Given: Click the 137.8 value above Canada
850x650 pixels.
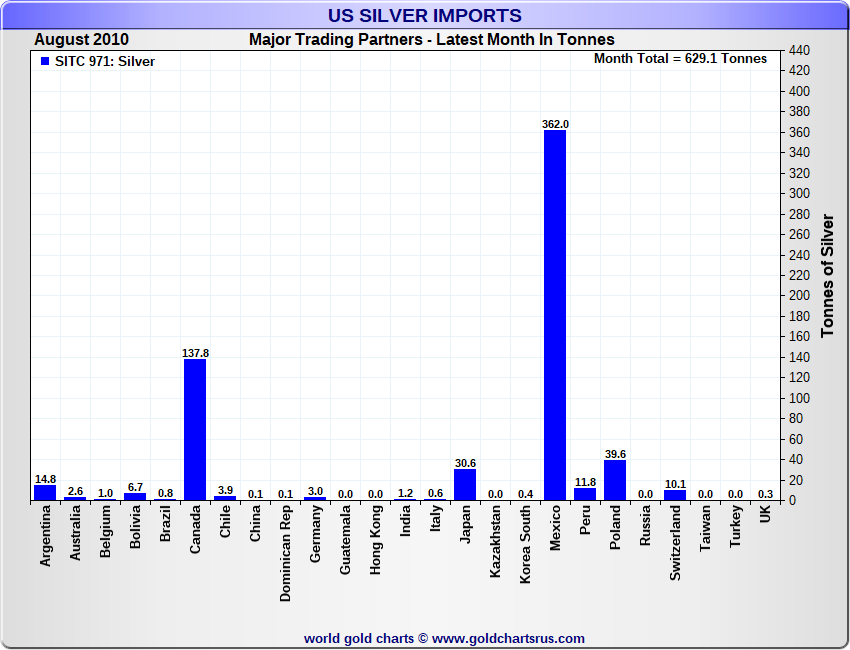Looking at the screenshot, I should [195, 353].
